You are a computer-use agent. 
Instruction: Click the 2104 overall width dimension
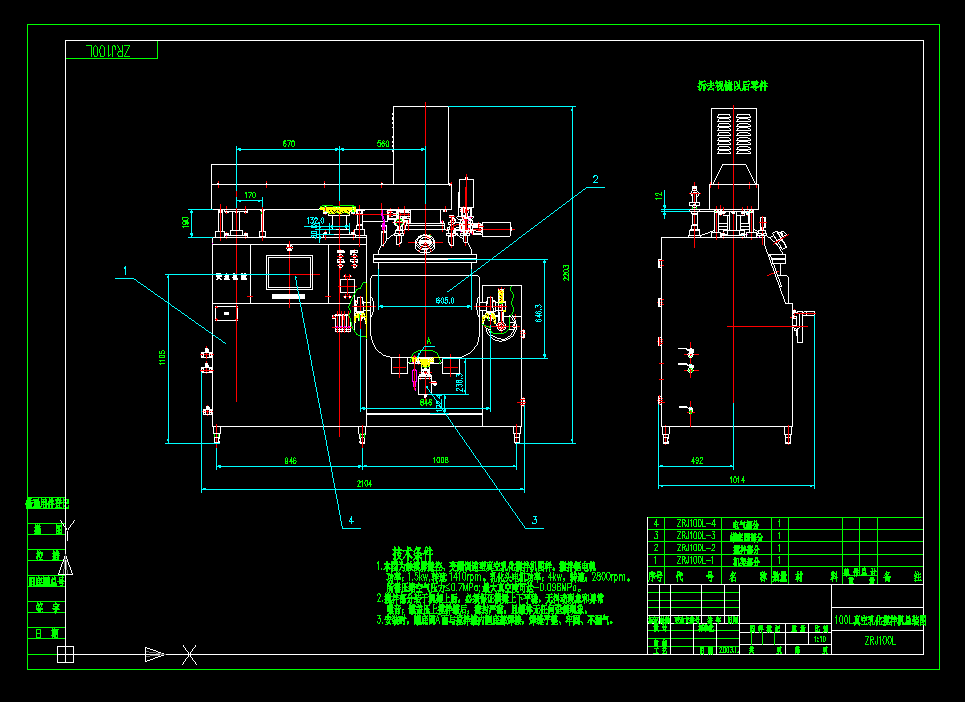click(x=364, y=484)
